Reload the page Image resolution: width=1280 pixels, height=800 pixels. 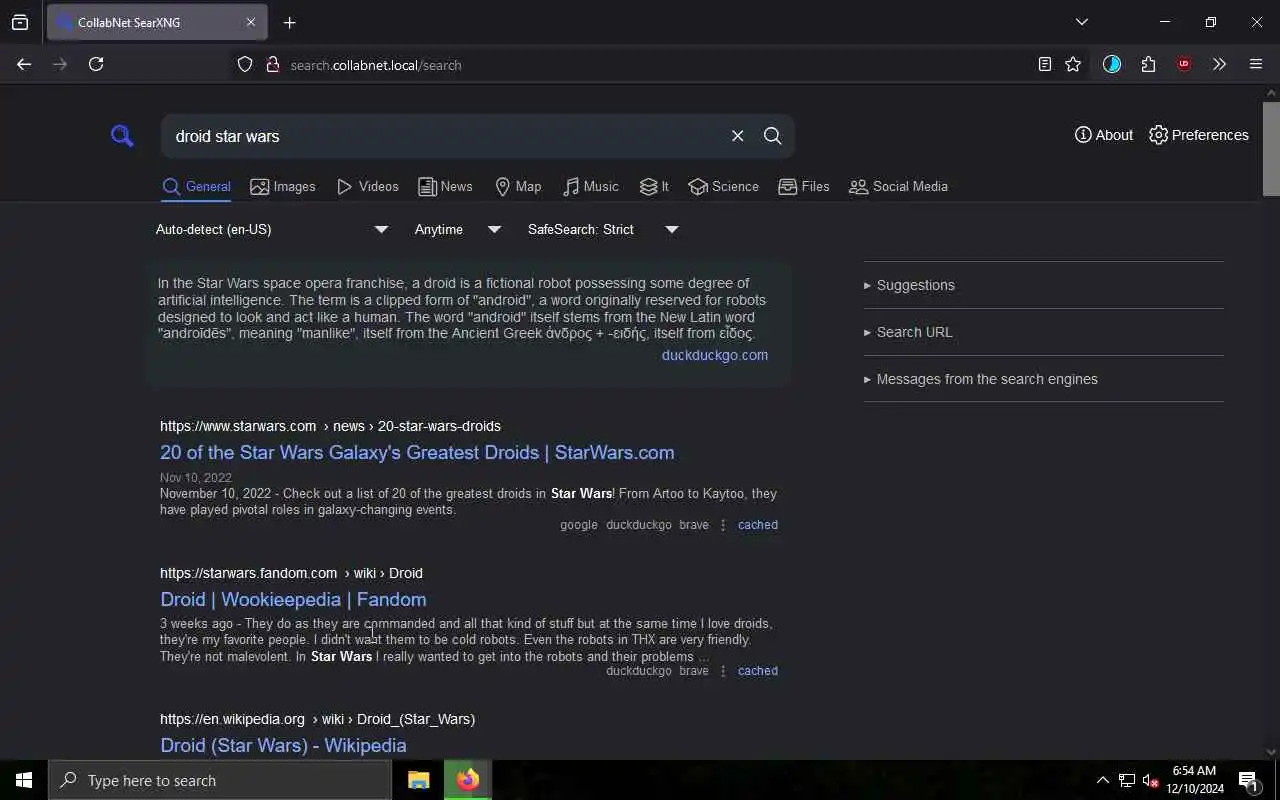(x=96, y=64)
